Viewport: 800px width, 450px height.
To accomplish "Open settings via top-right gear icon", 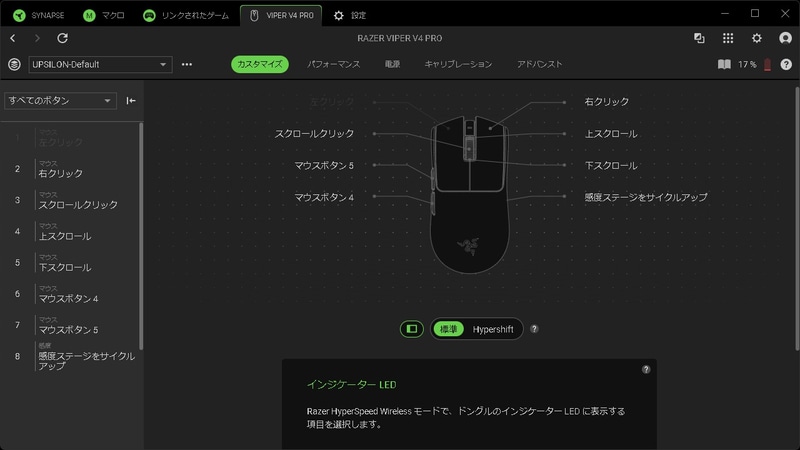I will (757, 38).
